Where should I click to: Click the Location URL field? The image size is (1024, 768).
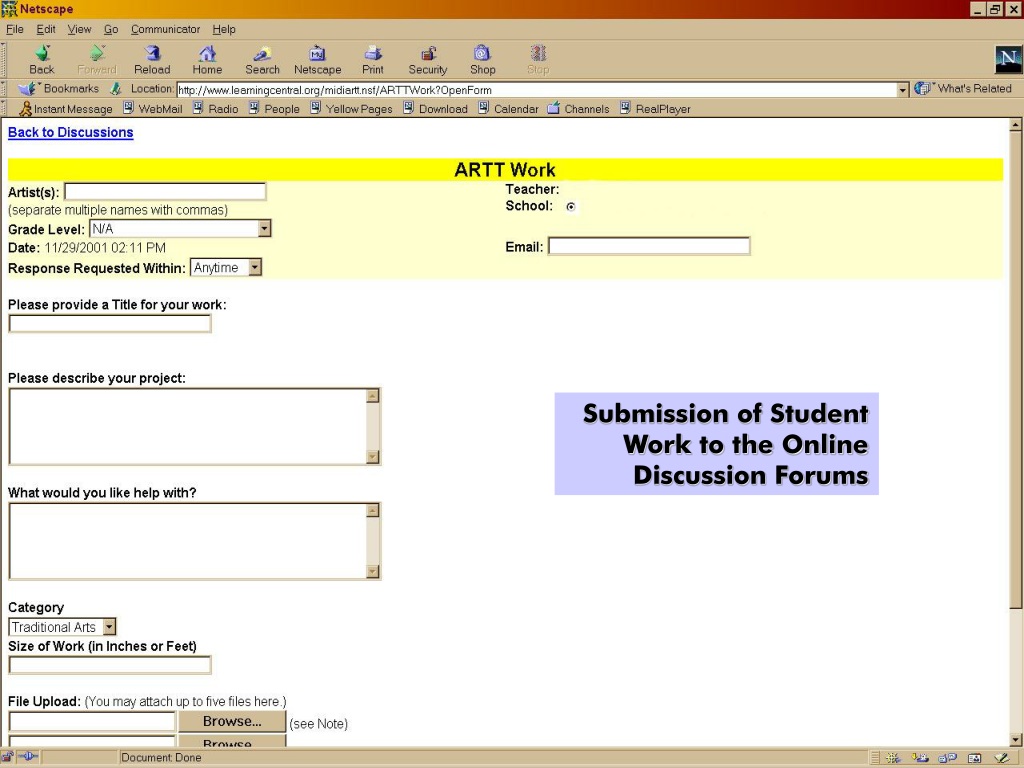[x=537, y=90]
